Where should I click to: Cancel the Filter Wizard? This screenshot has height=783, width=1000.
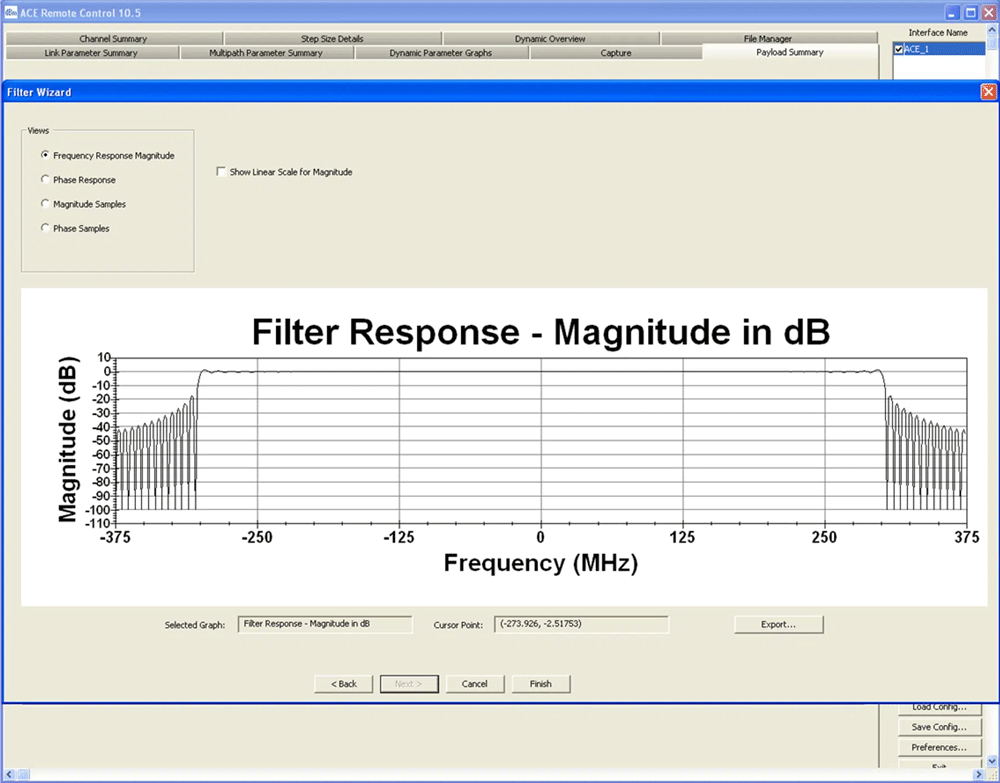point(475,684)
